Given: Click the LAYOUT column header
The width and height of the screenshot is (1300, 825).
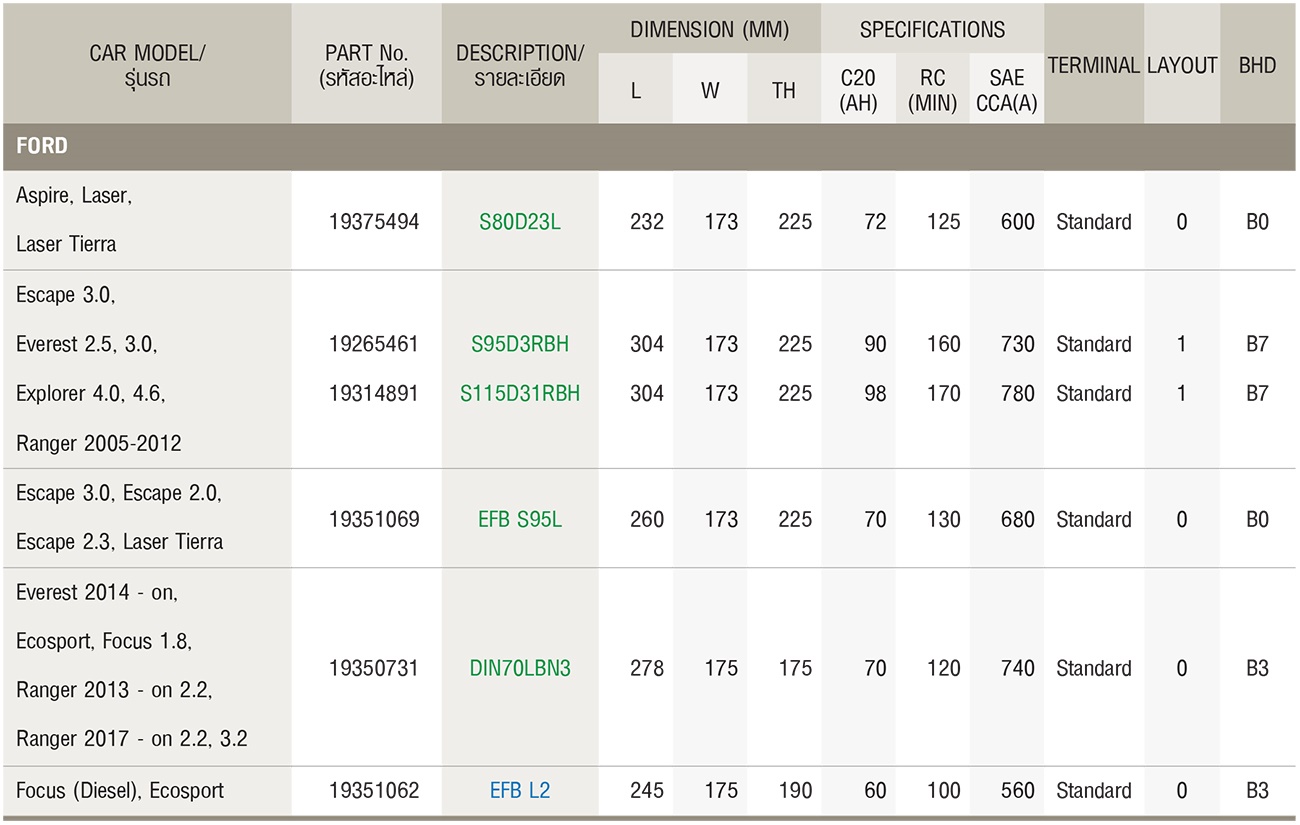Looking at the screenshot, I should [x=1182, y=66].
